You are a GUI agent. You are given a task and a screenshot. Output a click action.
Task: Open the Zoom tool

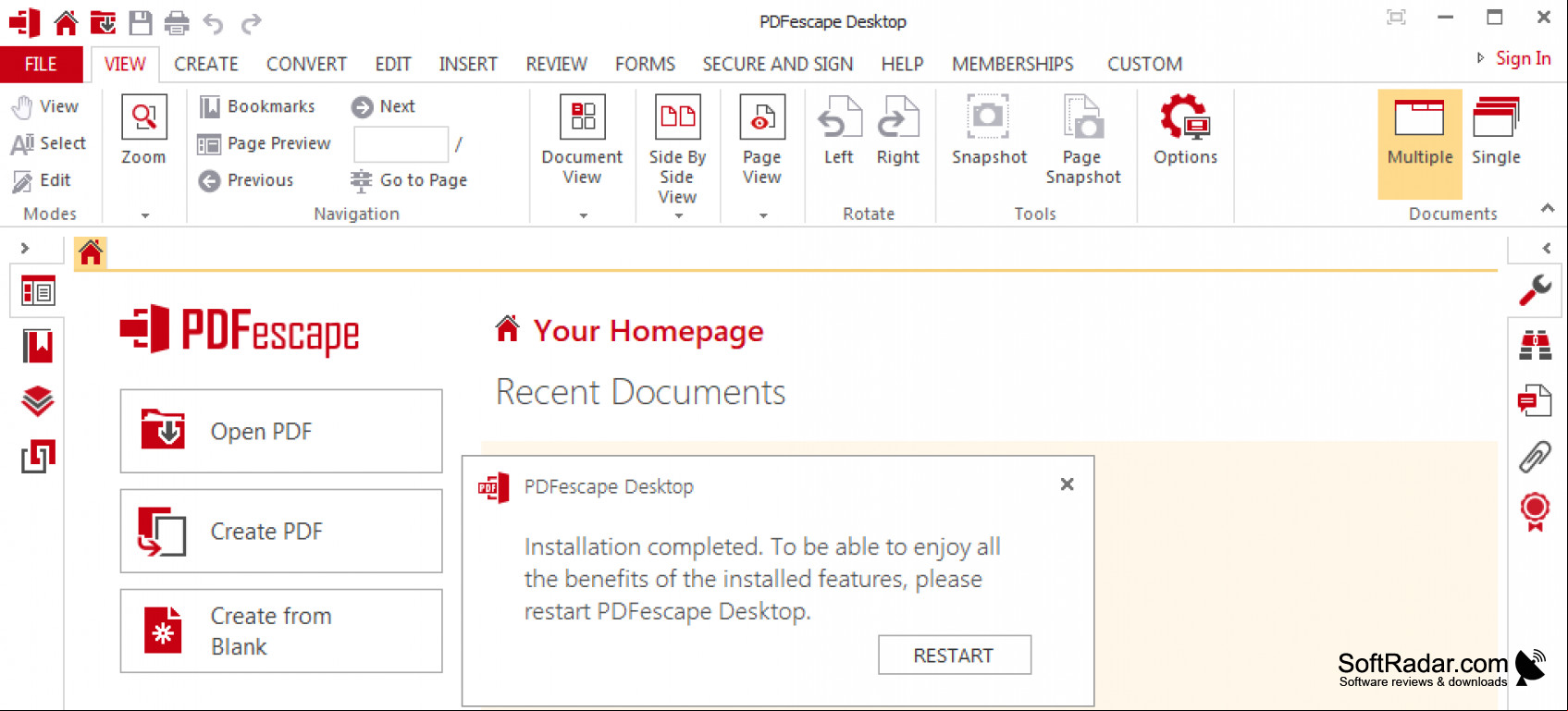coord(143,129)
